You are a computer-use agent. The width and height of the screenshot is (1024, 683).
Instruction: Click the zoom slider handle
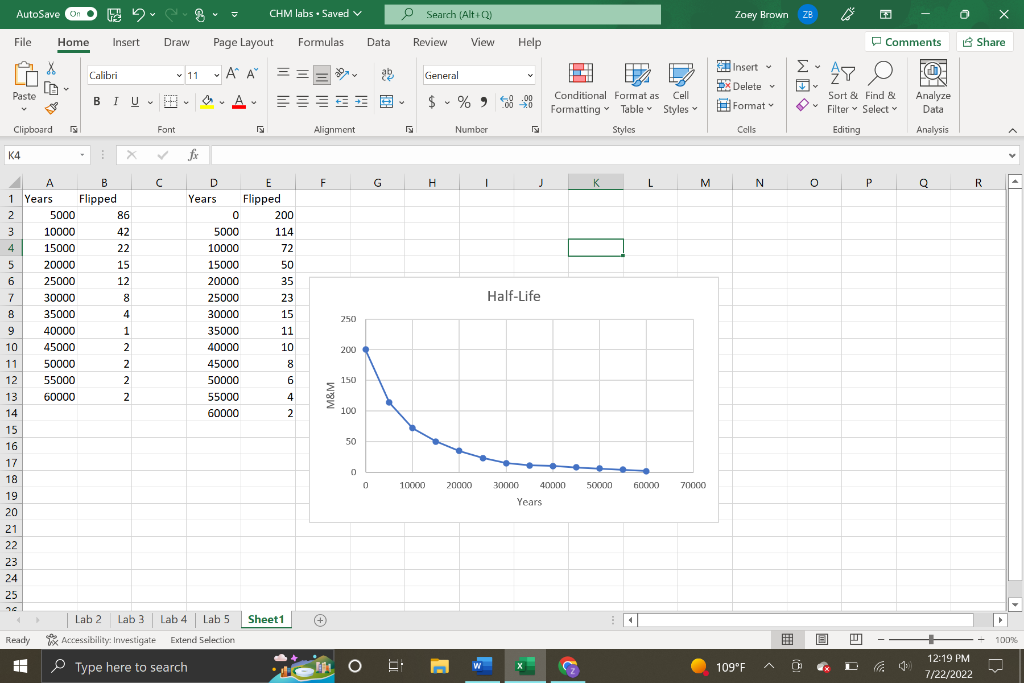931,640
